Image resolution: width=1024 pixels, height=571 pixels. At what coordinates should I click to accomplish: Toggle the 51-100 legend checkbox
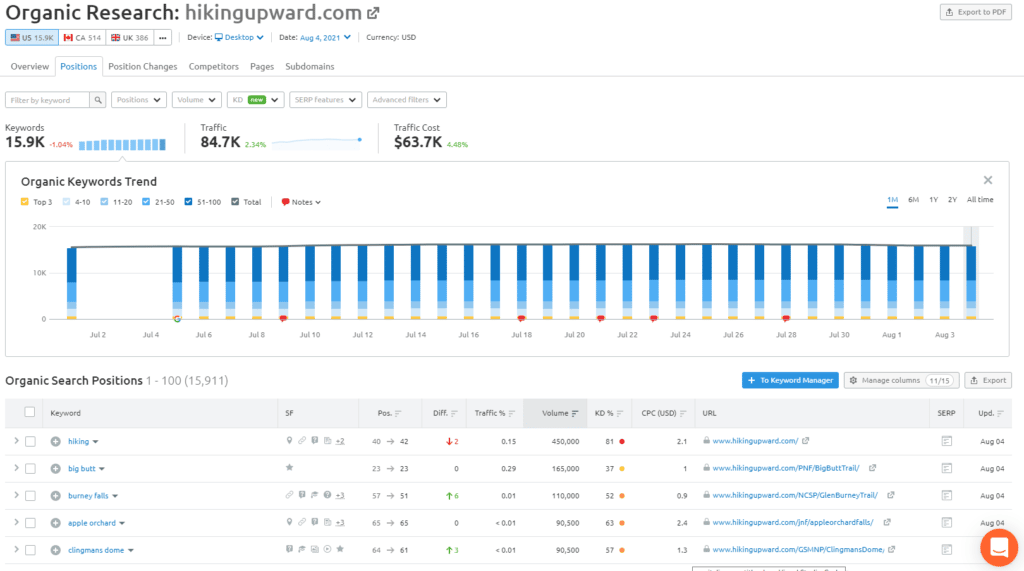click(x=188, y=202)
